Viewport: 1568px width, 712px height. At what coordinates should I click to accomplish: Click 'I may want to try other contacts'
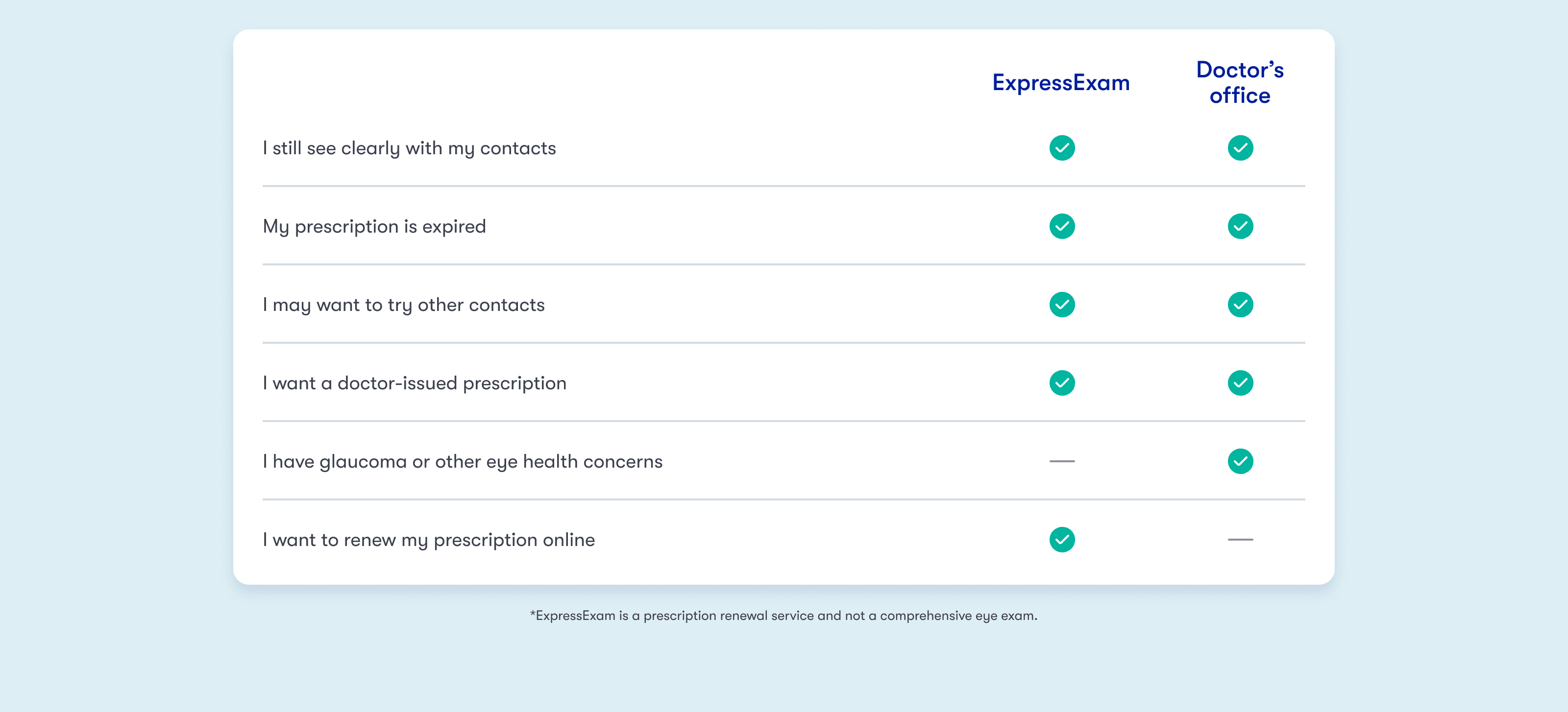coord(404,306)
